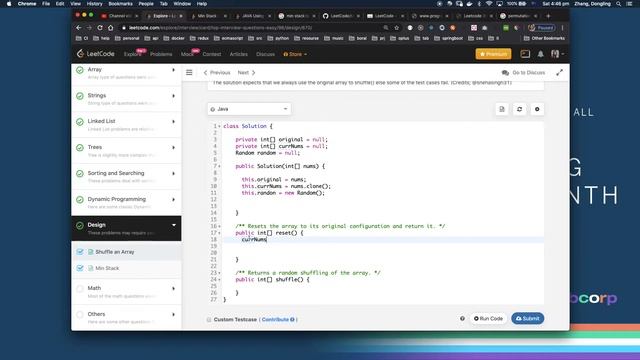Viewport: 640px width, 360px height.
Task: Click the empty circle beside Math
Action: pos(80,289)
